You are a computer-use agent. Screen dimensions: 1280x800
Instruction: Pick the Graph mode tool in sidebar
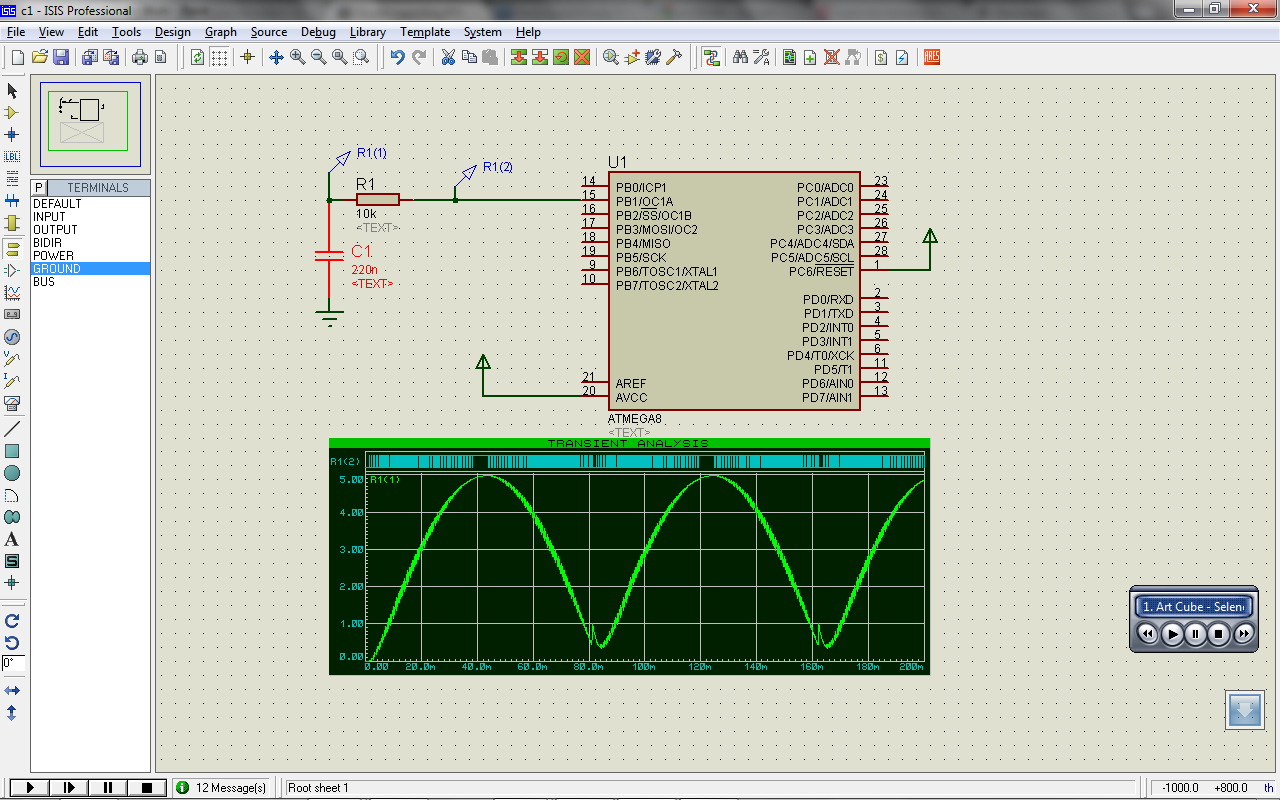click(x=12, y=293)
